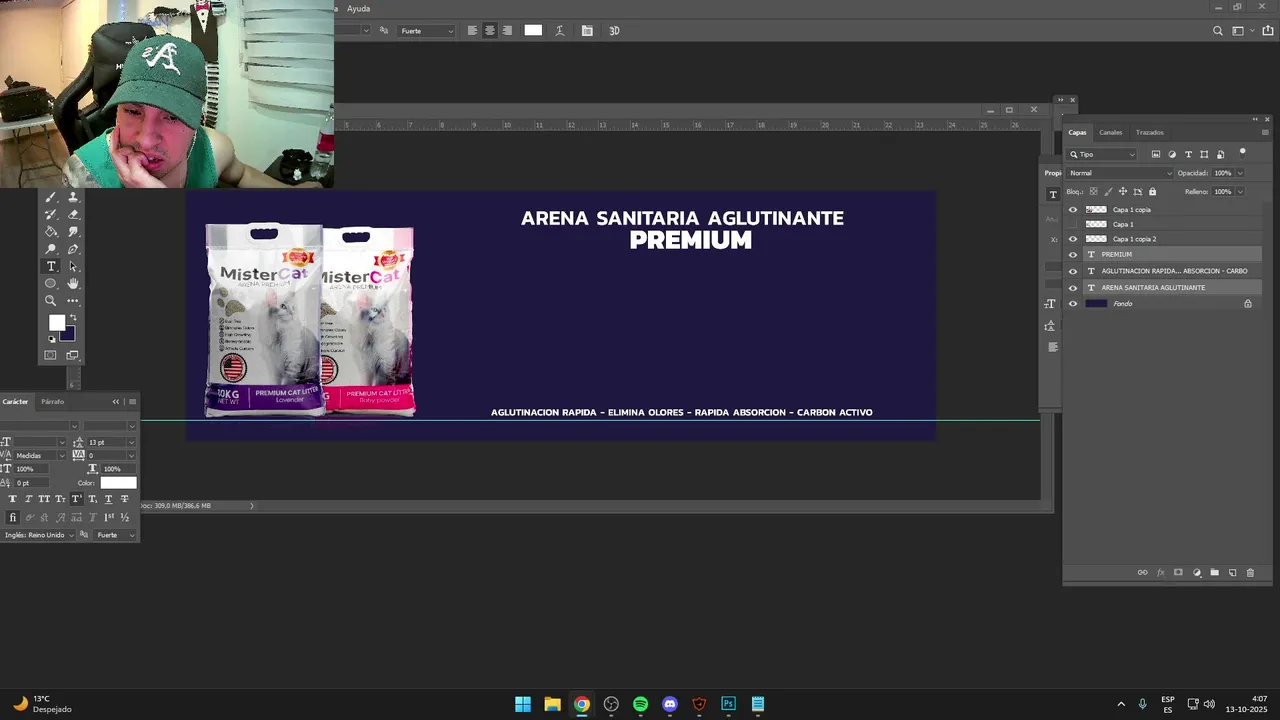
Task: Click text color swatch in options bar
Action: [533, 31]
